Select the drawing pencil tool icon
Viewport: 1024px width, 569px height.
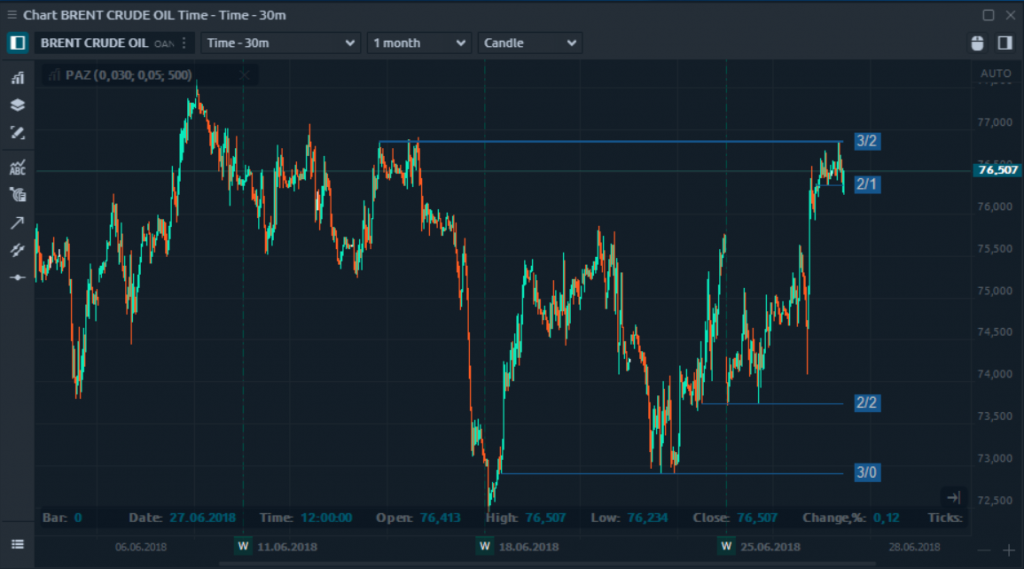click(17, 133)
